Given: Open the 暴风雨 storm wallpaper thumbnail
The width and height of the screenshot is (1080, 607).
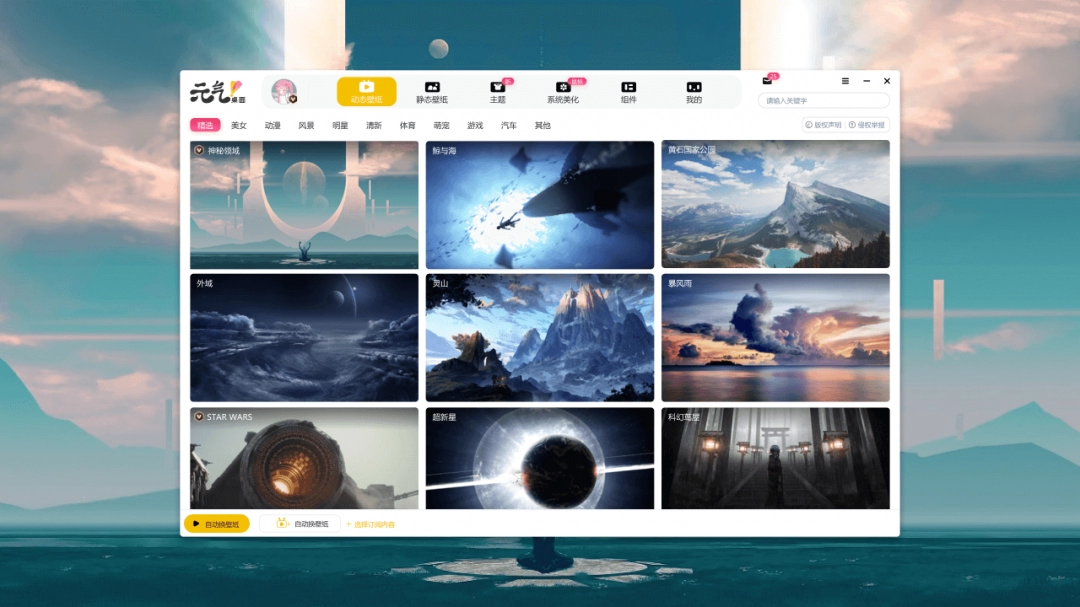Looking at the screenshot, I should click(775, 338).
